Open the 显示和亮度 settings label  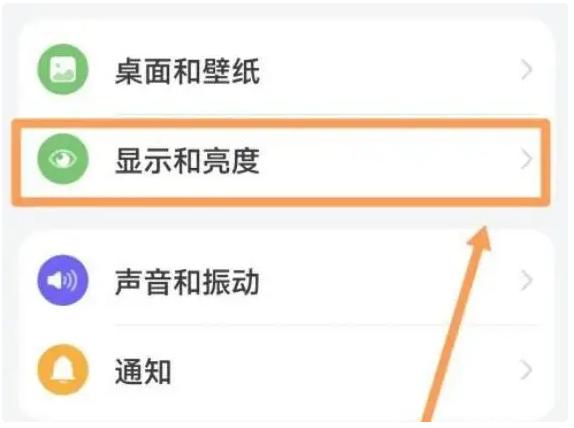tap(187, 160)
